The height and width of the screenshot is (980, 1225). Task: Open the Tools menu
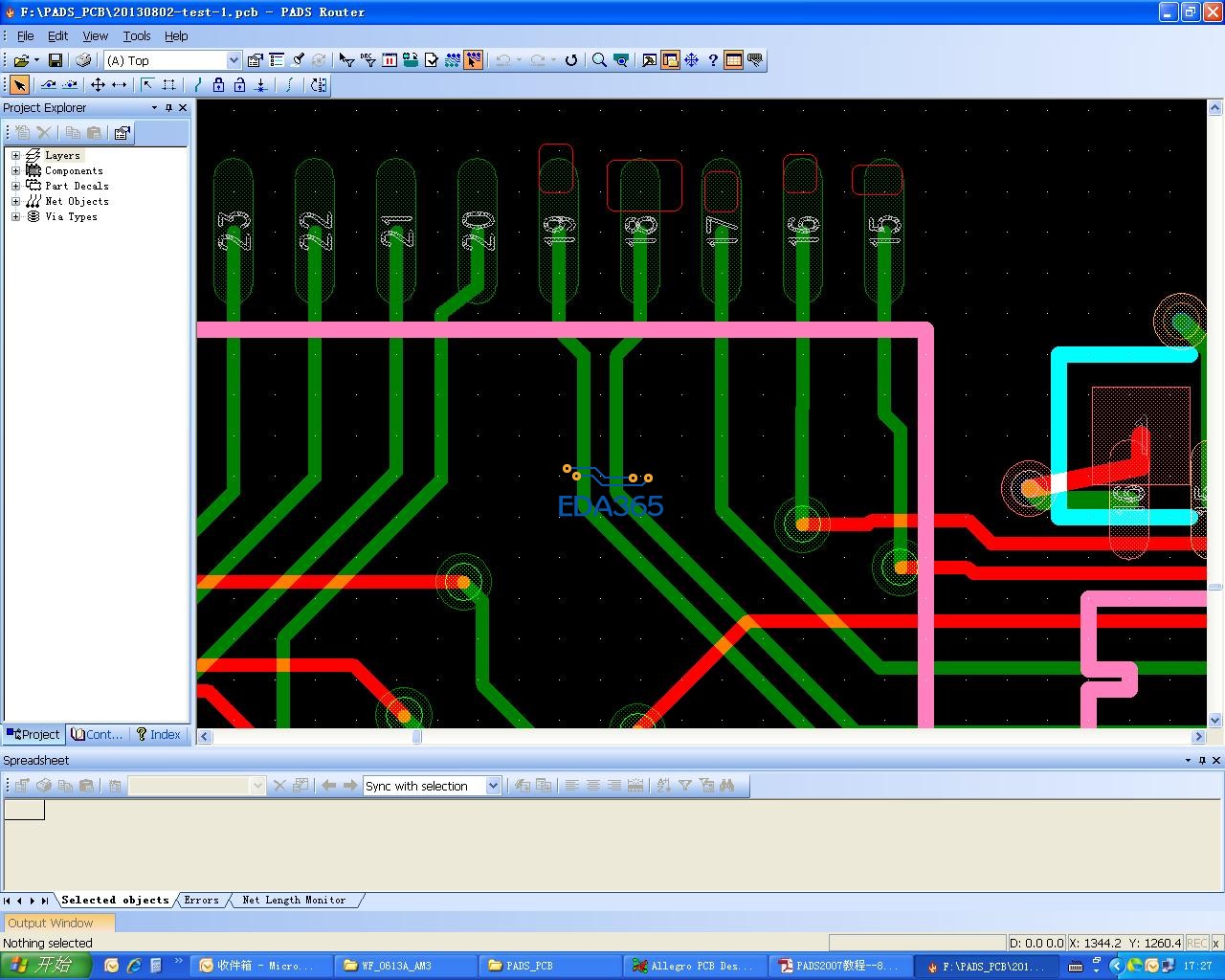click(136, 35)
